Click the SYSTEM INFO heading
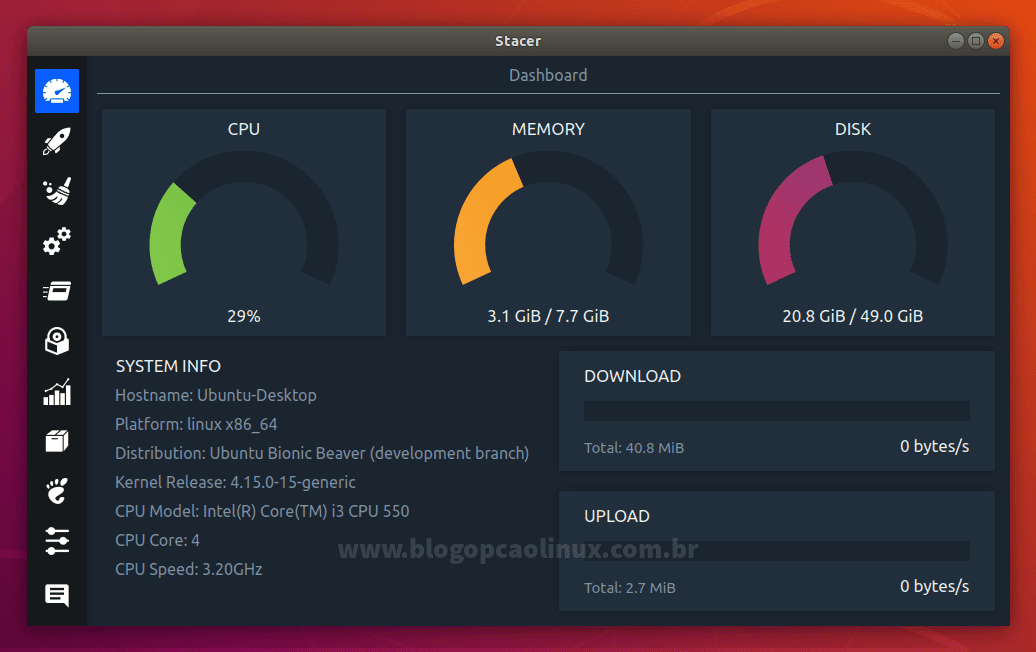The image size is (1036, 652). 168,366
